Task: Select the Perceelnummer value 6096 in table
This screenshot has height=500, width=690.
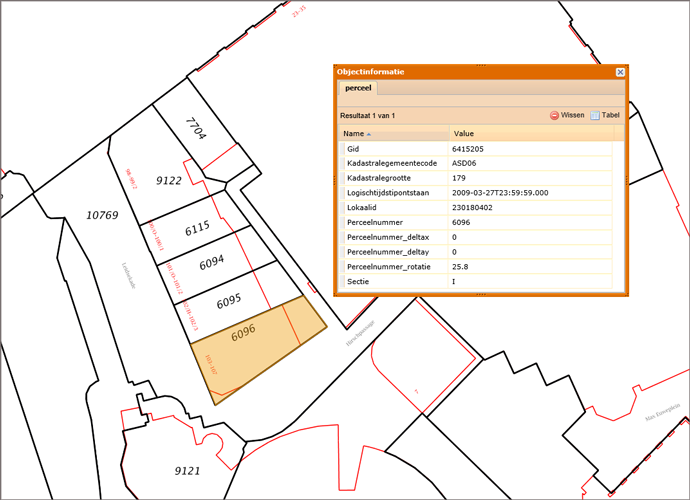Action: (x=461, y=222)
